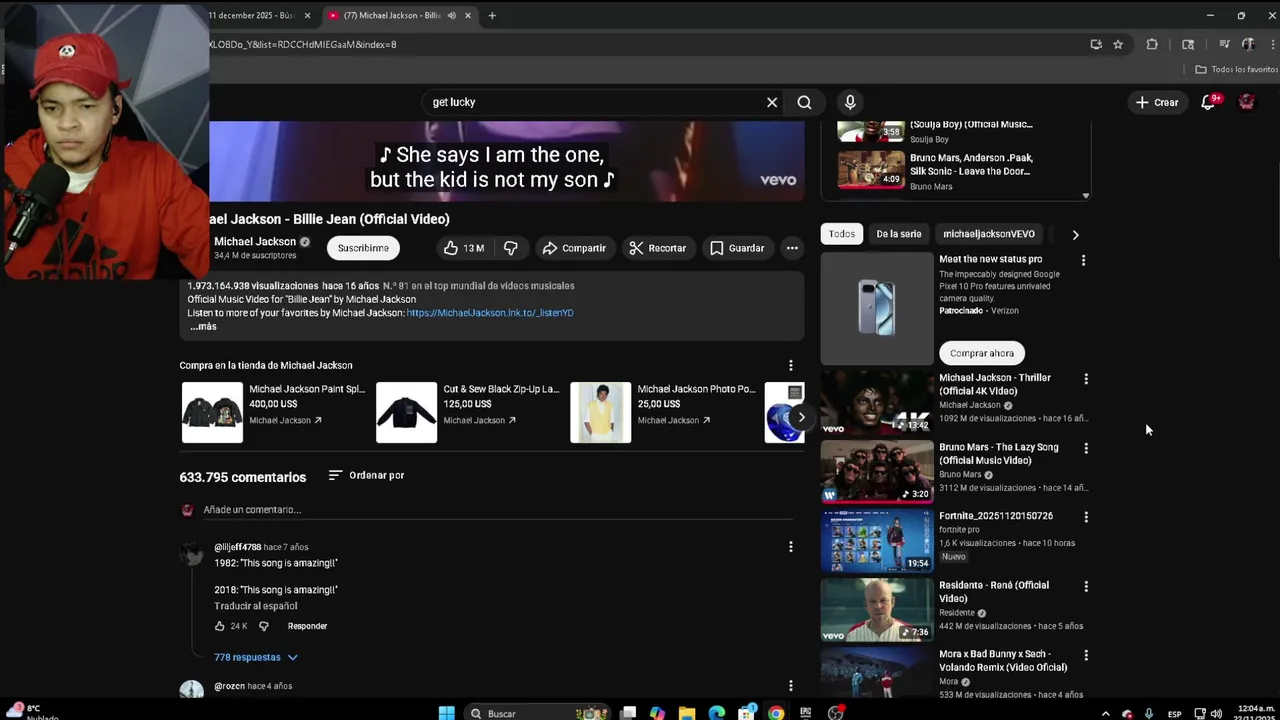Click Comprar ahora on the Pixel ad
Image resolution: width=1280 pixels, height=720 pixels.
point(982,353)
